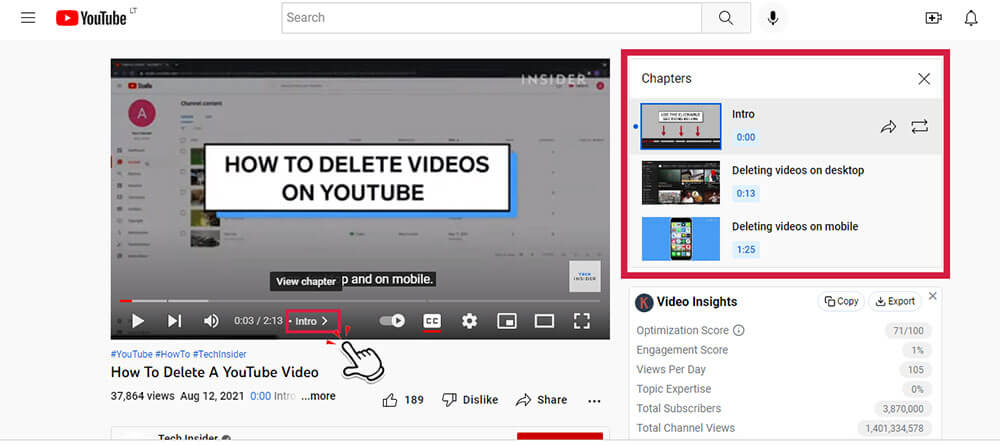Open the more actions ellipsis menu
1000x445 pixels.
click(x=594, y=400)
